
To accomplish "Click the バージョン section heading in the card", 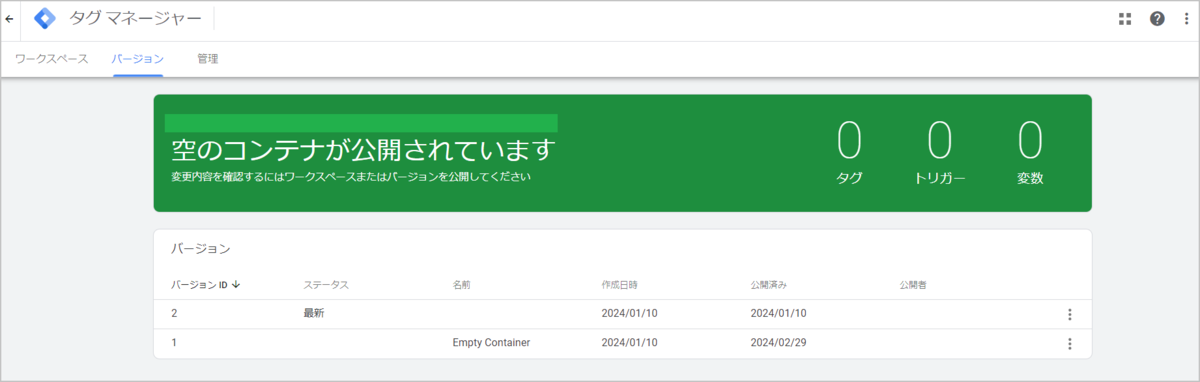I will 201,248.
